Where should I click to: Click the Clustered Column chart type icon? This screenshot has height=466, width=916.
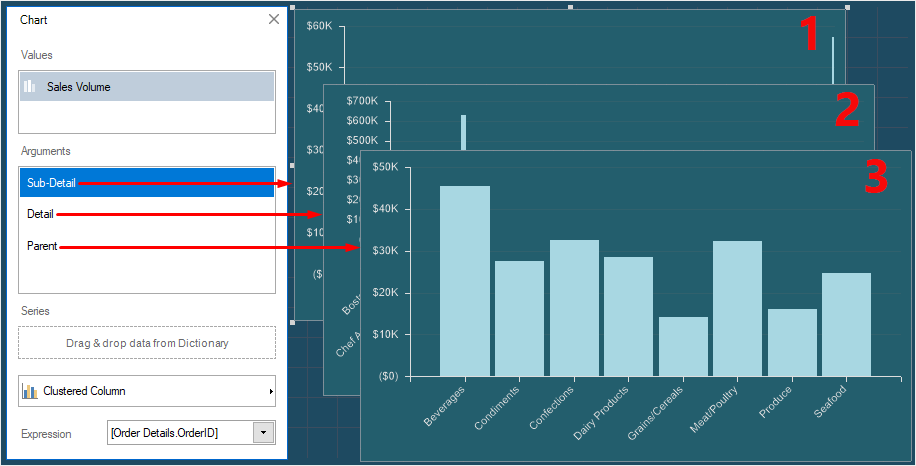(30, 391)
